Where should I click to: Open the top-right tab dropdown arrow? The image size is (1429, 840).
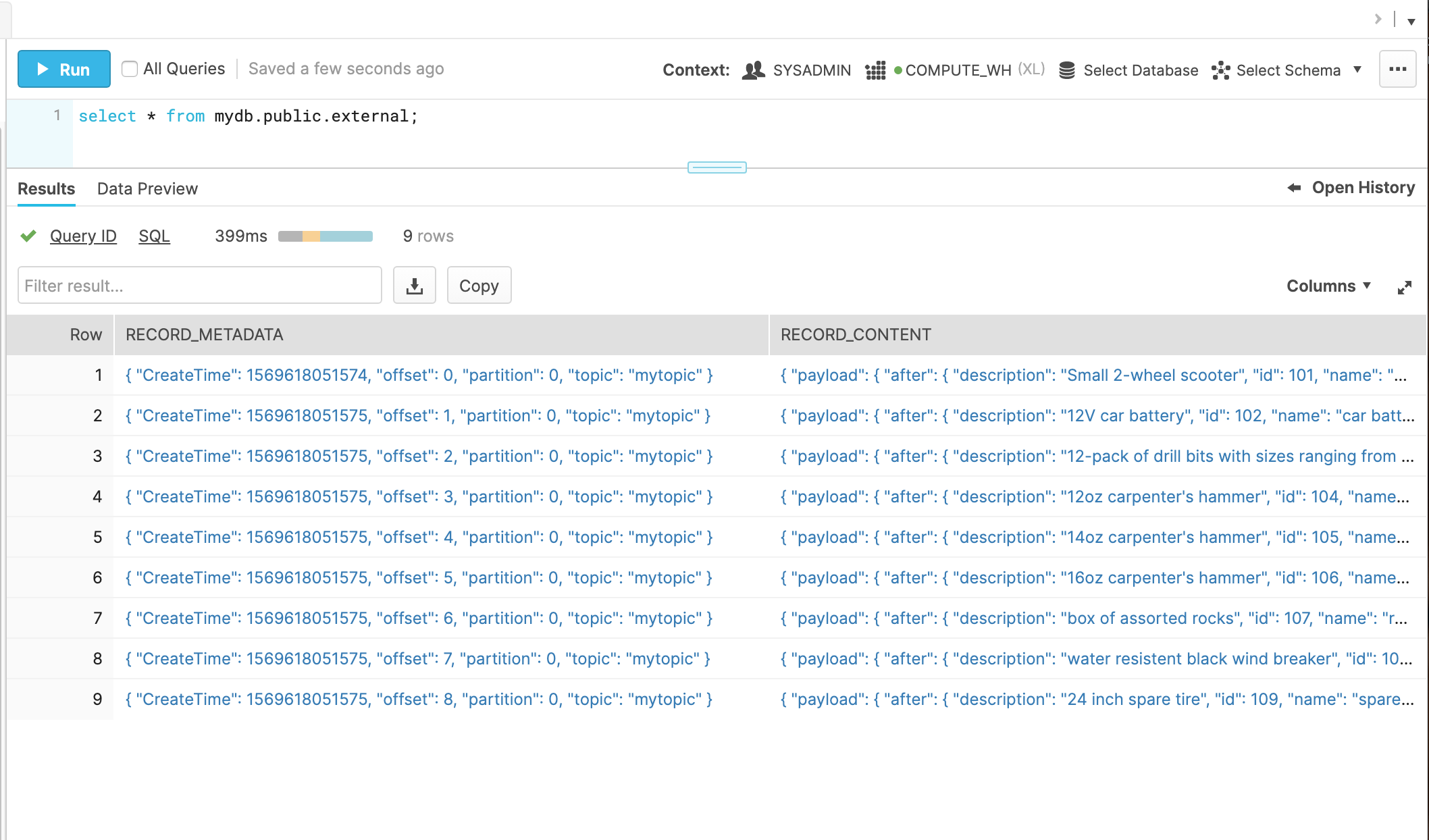coord(1411,22)
